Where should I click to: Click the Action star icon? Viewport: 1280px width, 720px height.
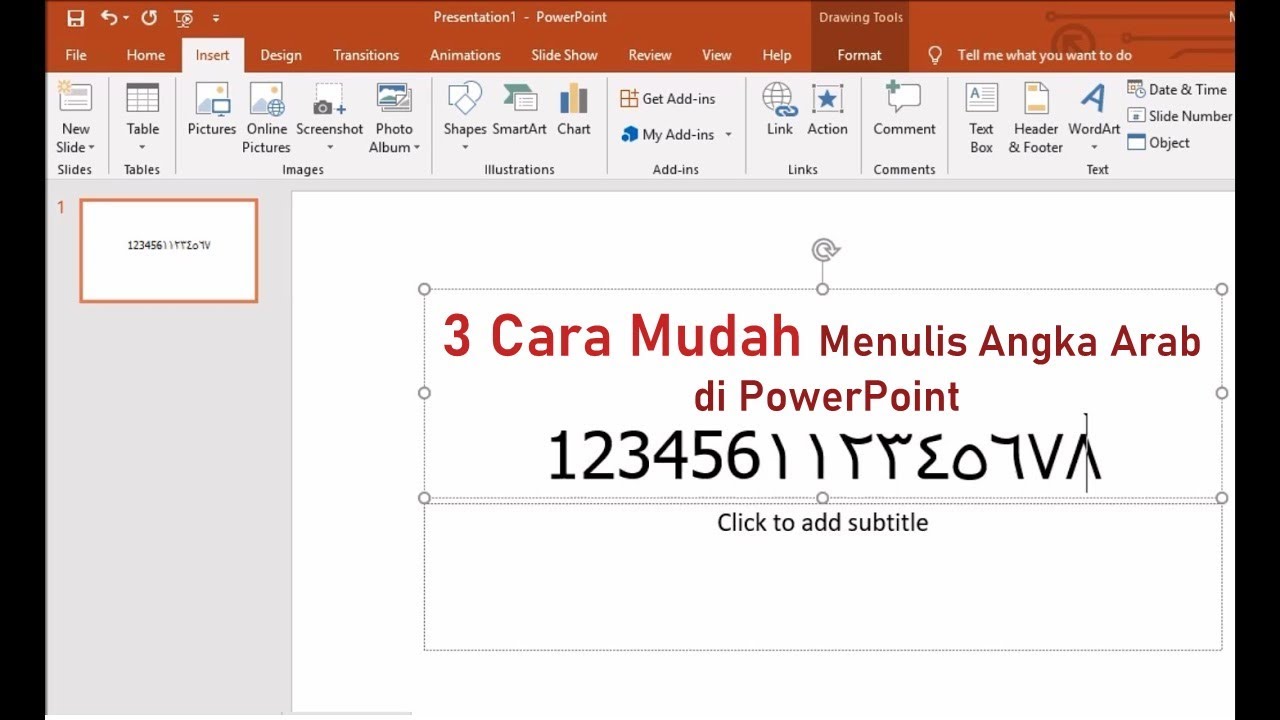point(827,98)
